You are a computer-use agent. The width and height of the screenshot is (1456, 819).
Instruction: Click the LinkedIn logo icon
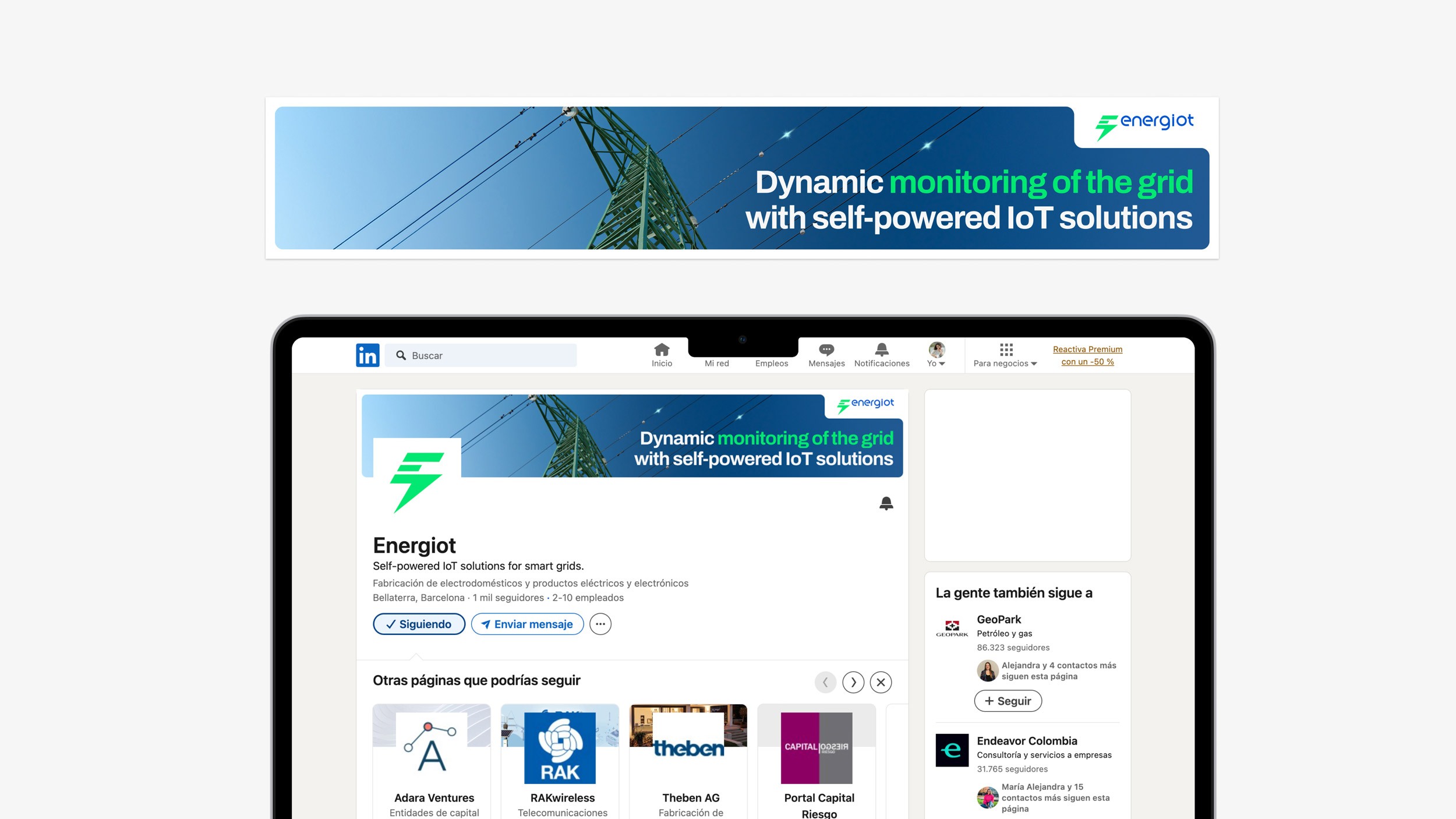[x=367, y=355]
